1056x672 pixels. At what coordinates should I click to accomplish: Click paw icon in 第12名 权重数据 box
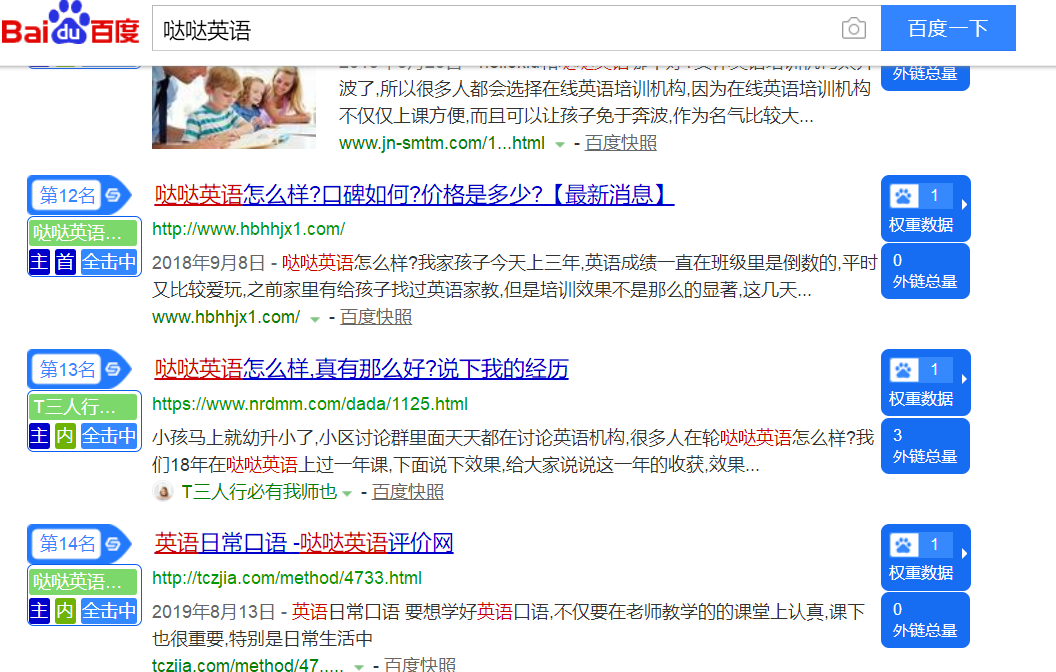(903, 196)
